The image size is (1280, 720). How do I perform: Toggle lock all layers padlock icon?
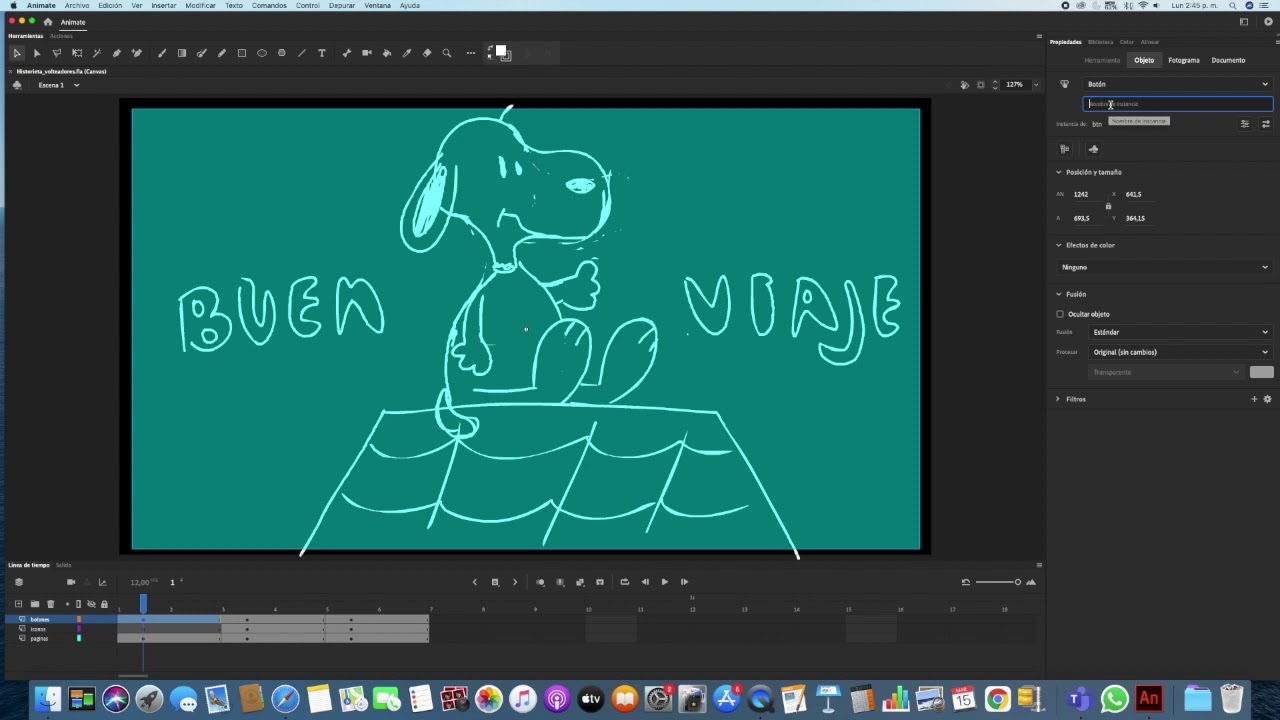104,604
